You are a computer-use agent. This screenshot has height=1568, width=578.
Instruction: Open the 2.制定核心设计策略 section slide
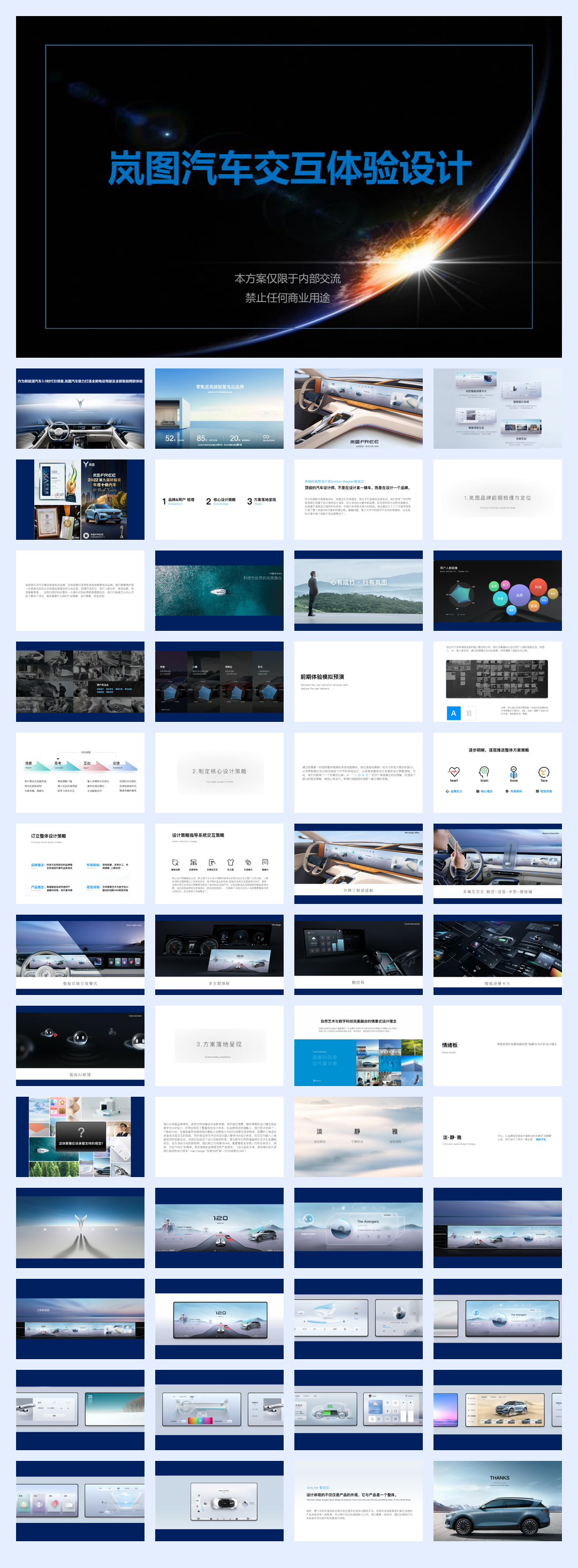[219, 772]
